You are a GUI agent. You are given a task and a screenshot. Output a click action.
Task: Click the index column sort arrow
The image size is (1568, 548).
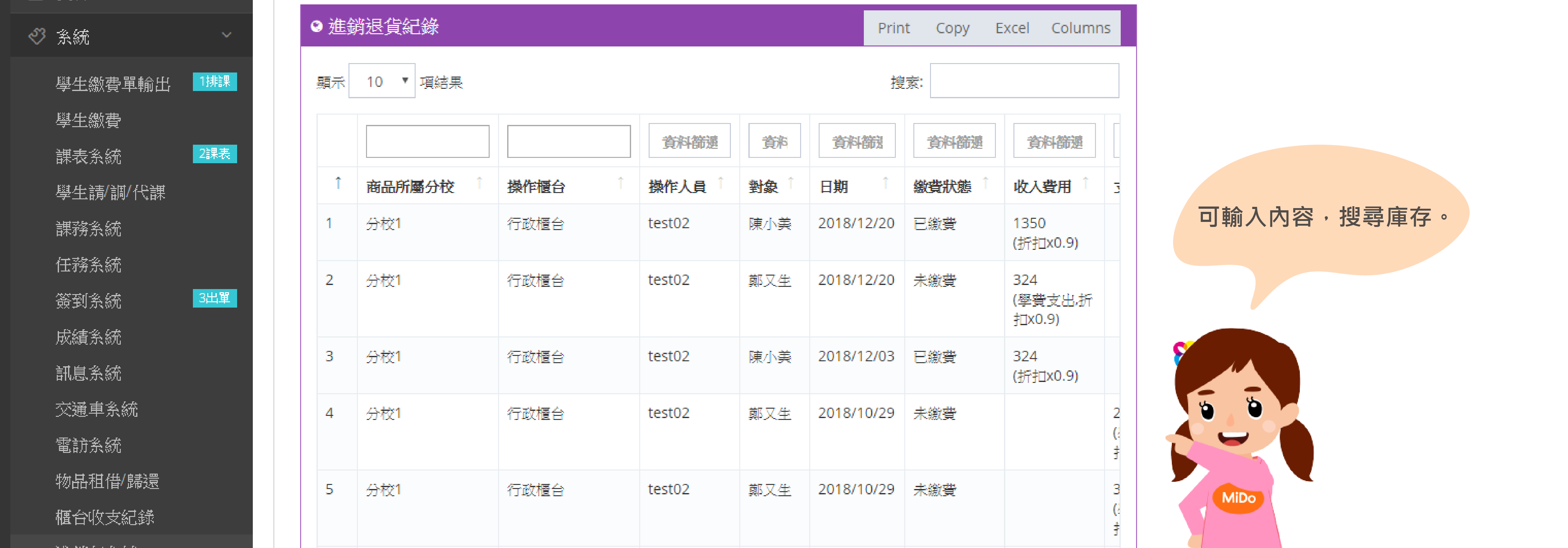coord(338,183)
